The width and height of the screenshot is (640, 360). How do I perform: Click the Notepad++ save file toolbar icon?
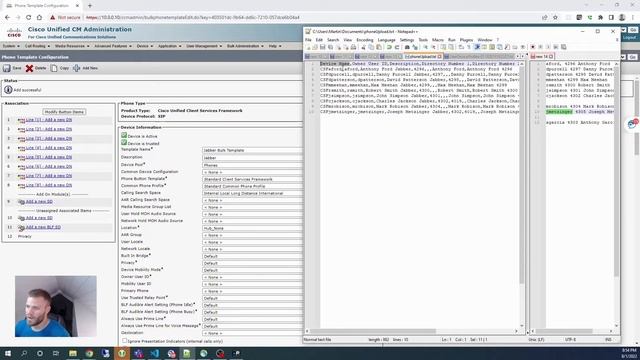coord(322,47)
